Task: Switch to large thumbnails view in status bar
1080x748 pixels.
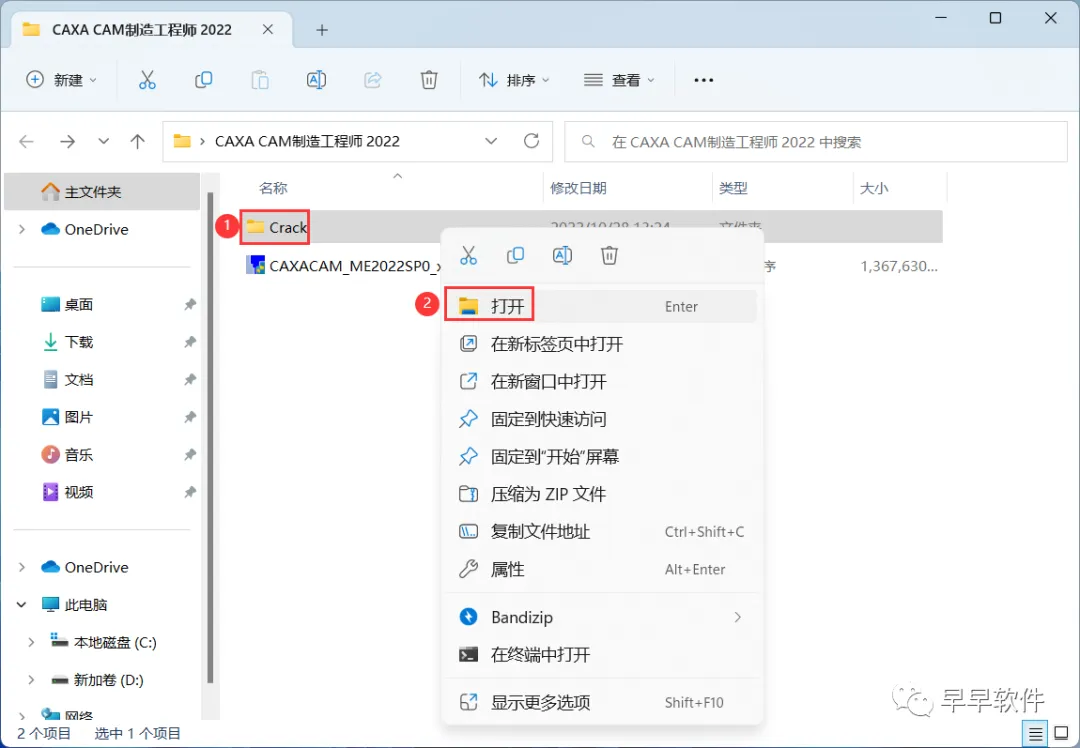Action: click(x=1061, y=734)
